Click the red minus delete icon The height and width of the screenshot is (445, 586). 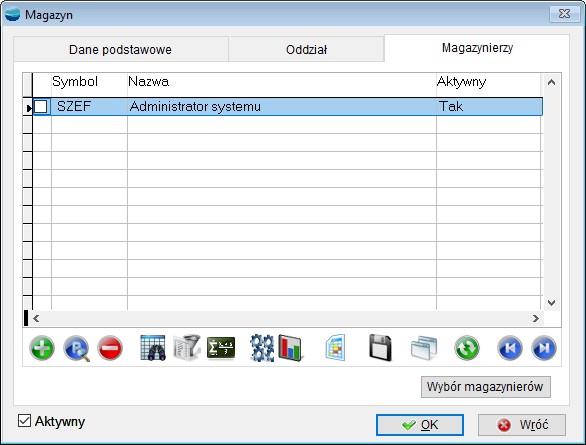pos(110,348)
